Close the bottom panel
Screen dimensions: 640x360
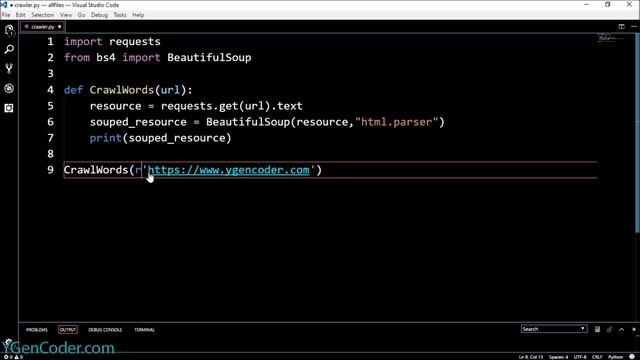click(634, 329)
